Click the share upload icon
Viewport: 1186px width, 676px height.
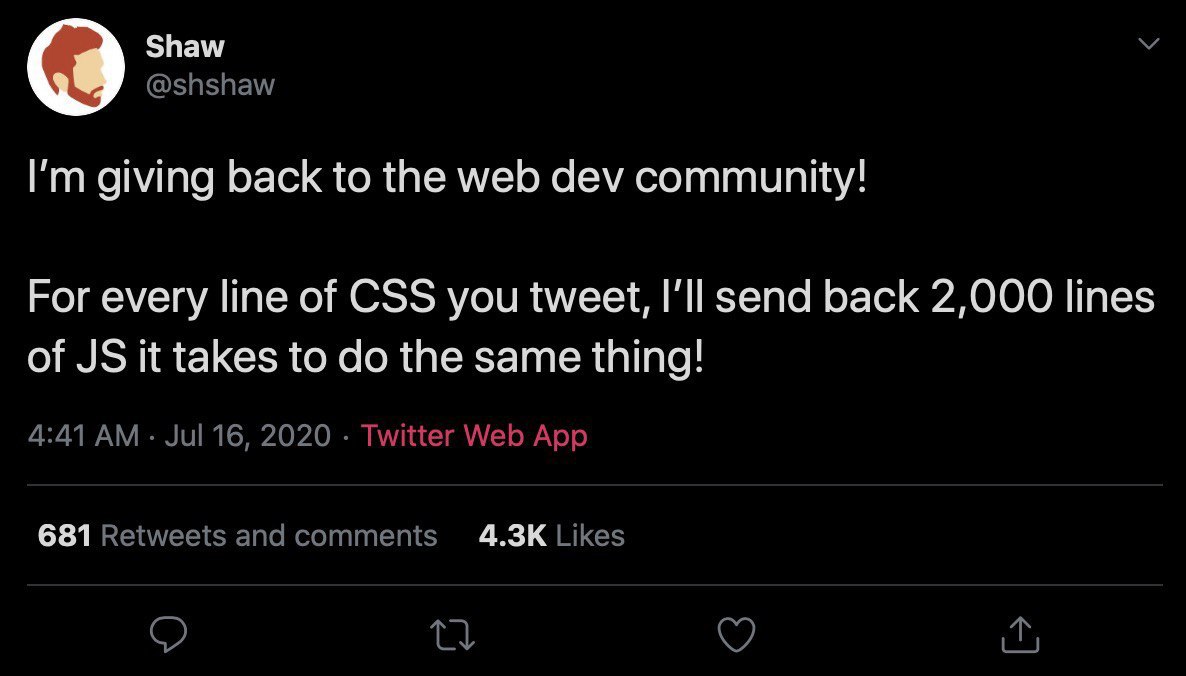pyautogui.click(x=1020, y=634)
